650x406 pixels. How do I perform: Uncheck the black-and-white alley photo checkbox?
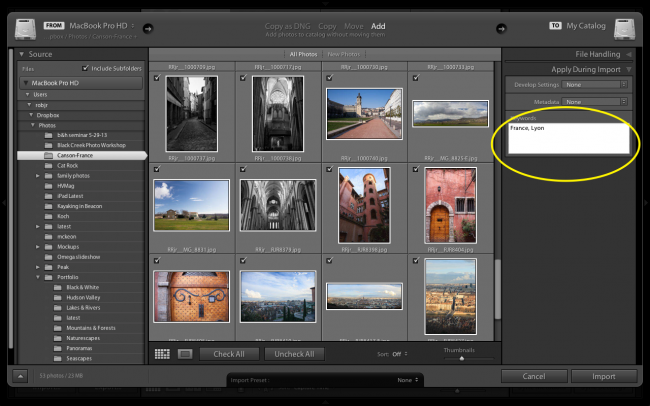tap(157, 76)
